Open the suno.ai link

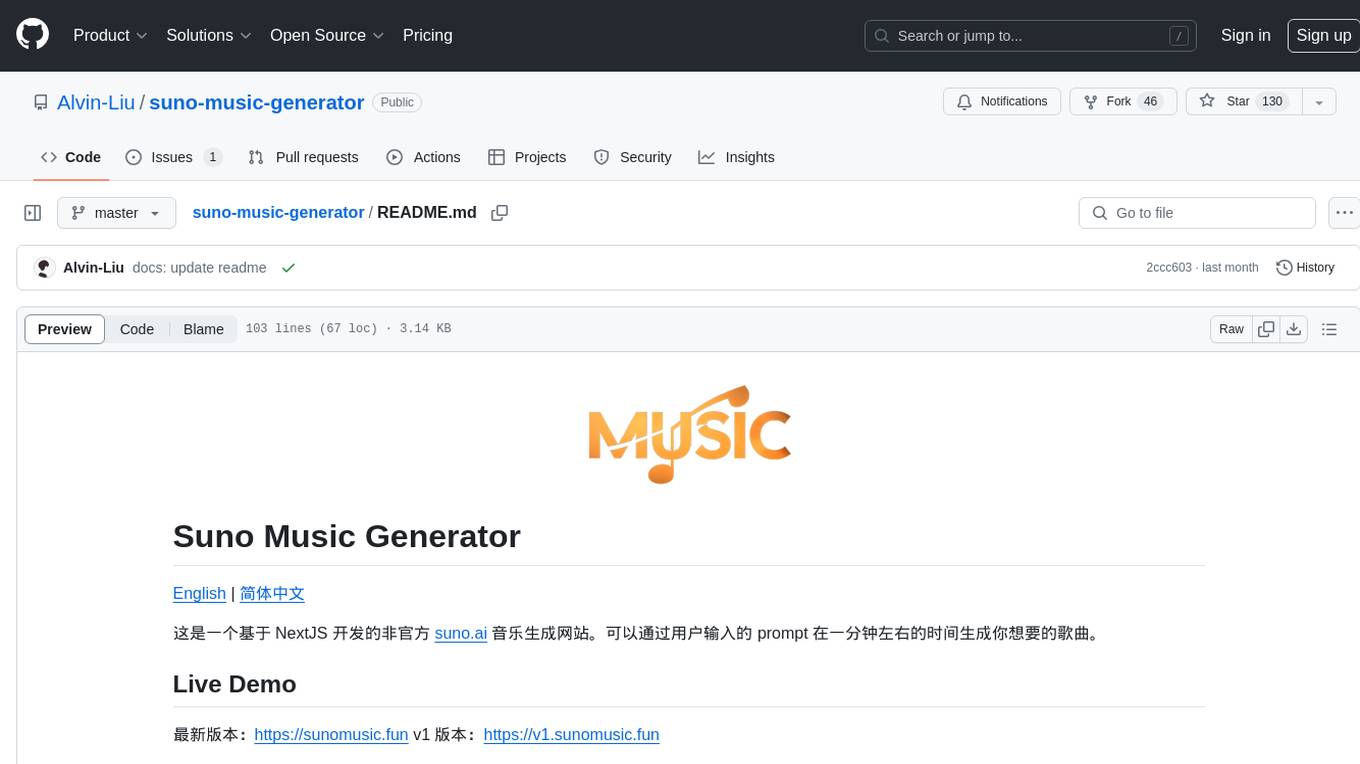click(461, 633)
